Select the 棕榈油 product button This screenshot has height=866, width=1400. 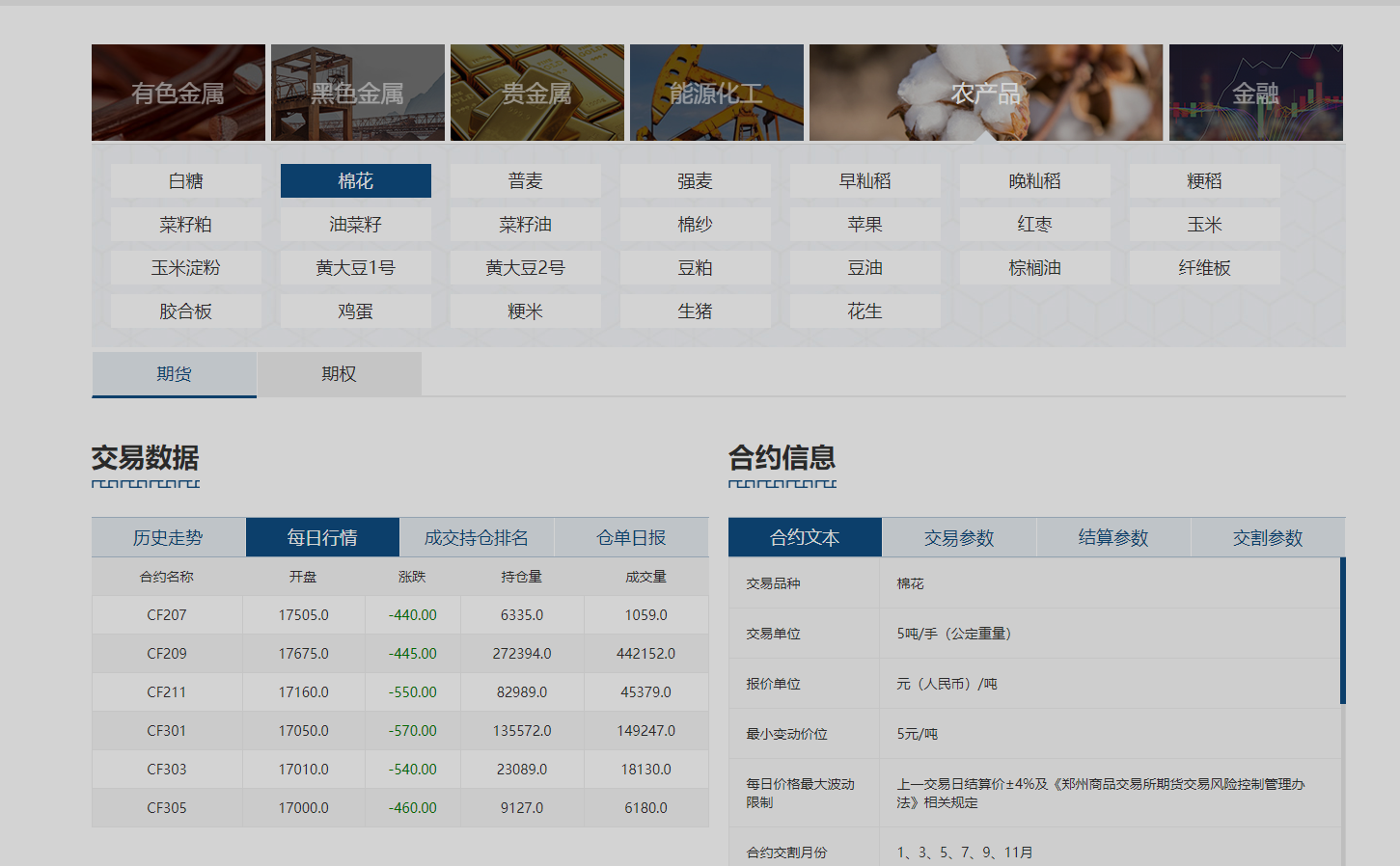[x=1034, y=267]
